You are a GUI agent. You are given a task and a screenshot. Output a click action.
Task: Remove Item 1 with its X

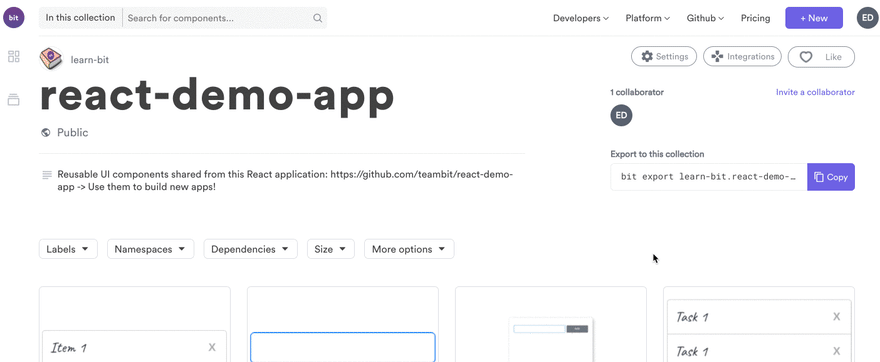(x=212, y=347)
